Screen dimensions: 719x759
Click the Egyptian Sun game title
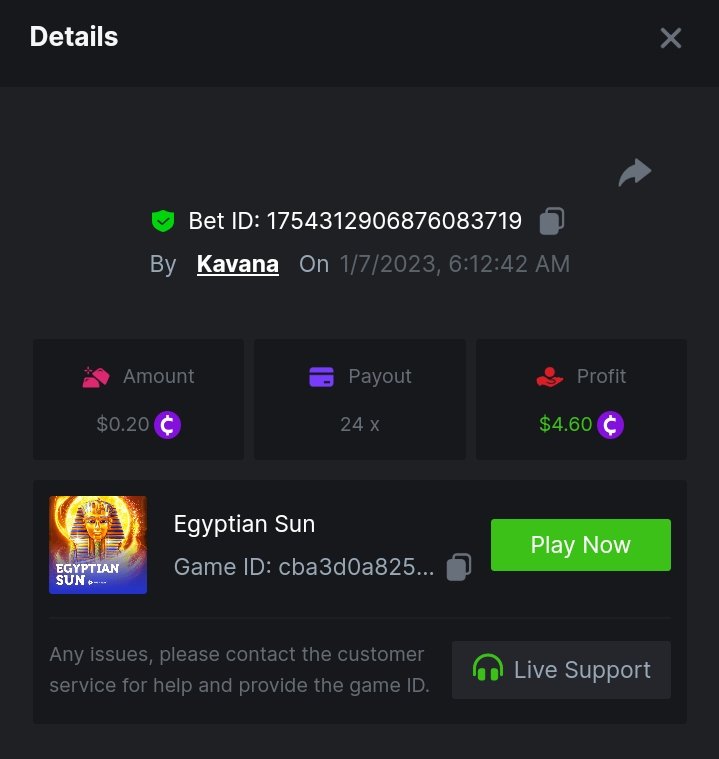point(244,524)
